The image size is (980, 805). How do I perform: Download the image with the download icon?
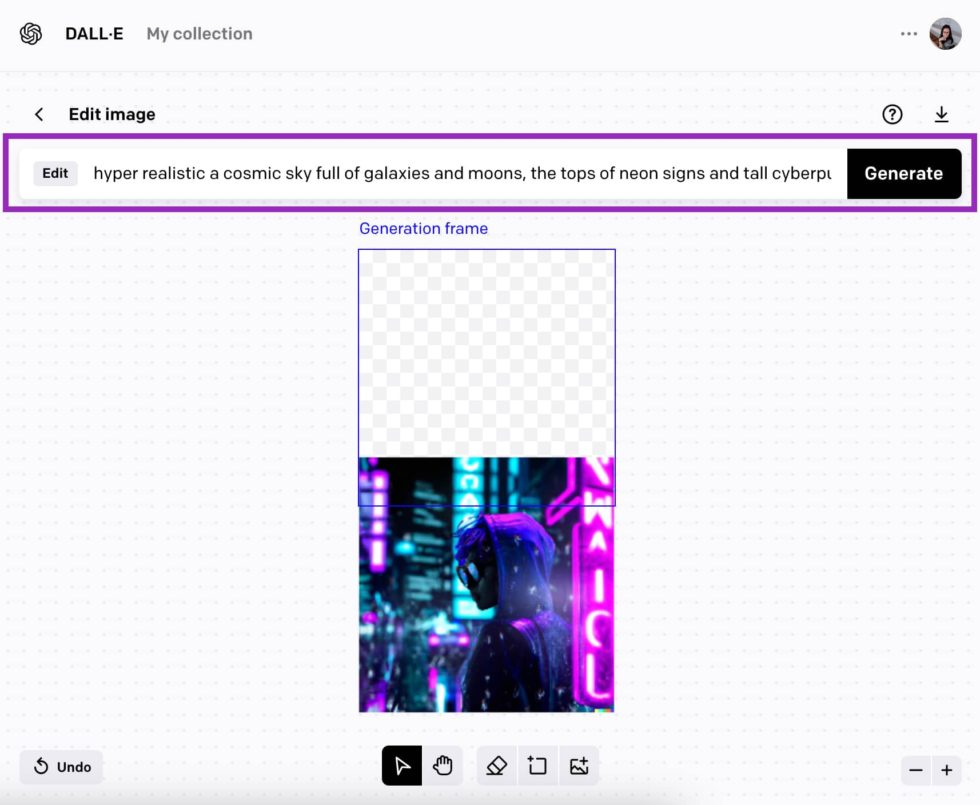(941, 114)
